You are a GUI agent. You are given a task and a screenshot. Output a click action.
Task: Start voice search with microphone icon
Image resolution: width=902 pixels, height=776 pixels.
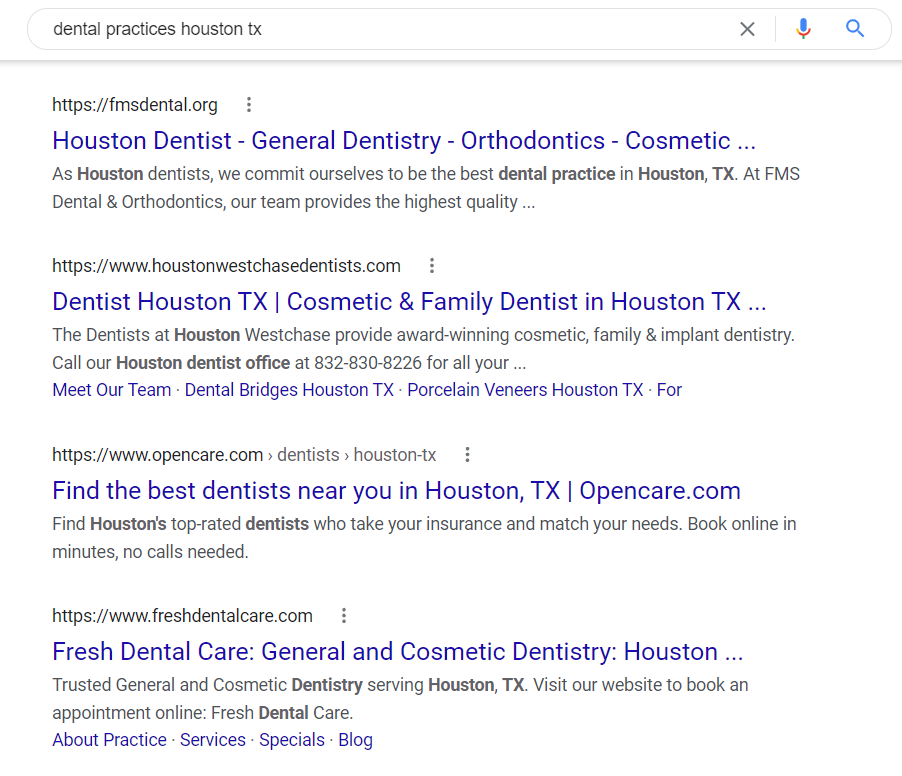tap(803, 29)
